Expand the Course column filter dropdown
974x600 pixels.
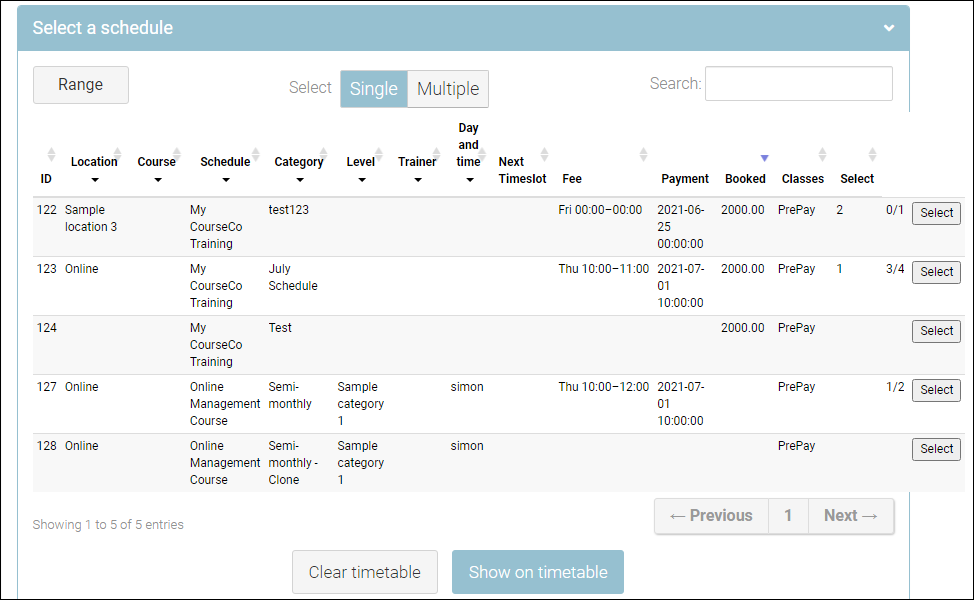point(157,181)
